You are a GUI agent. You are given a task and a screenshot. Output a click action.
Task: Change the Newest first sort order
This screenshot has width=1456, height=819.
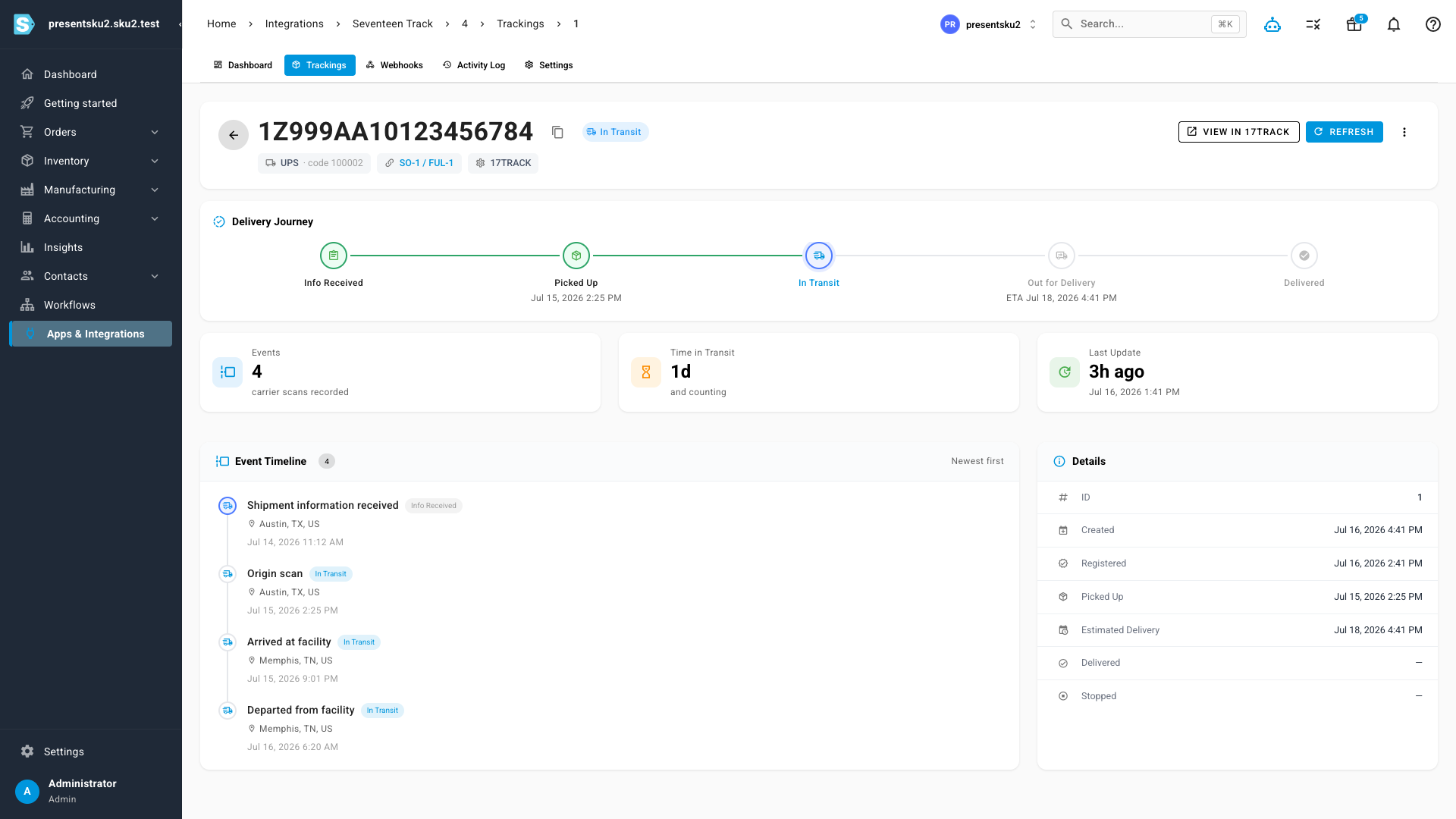point(977,461)
